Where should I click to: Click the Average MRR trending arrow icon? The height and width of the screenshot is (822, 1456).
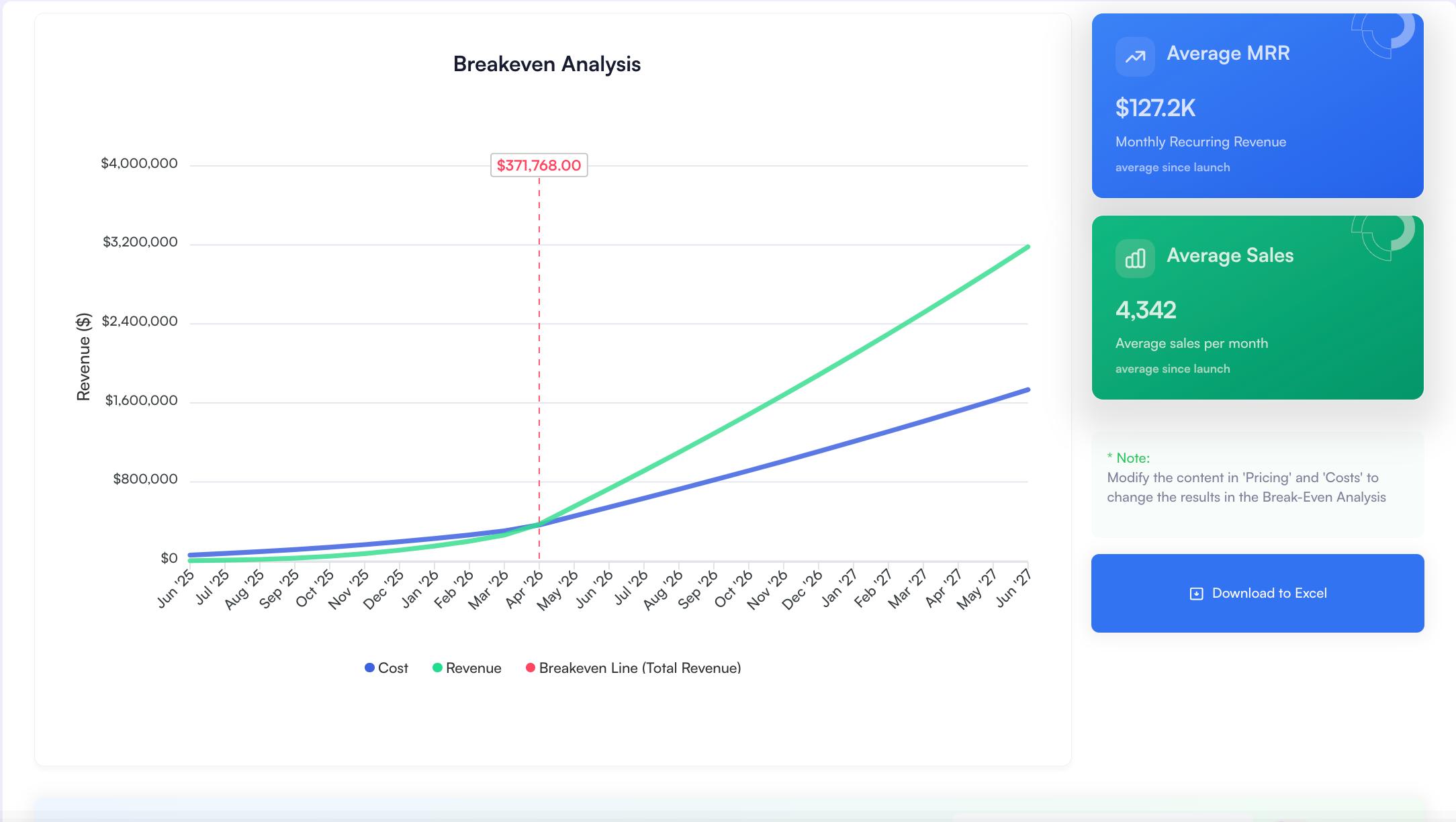(1135, 56)
